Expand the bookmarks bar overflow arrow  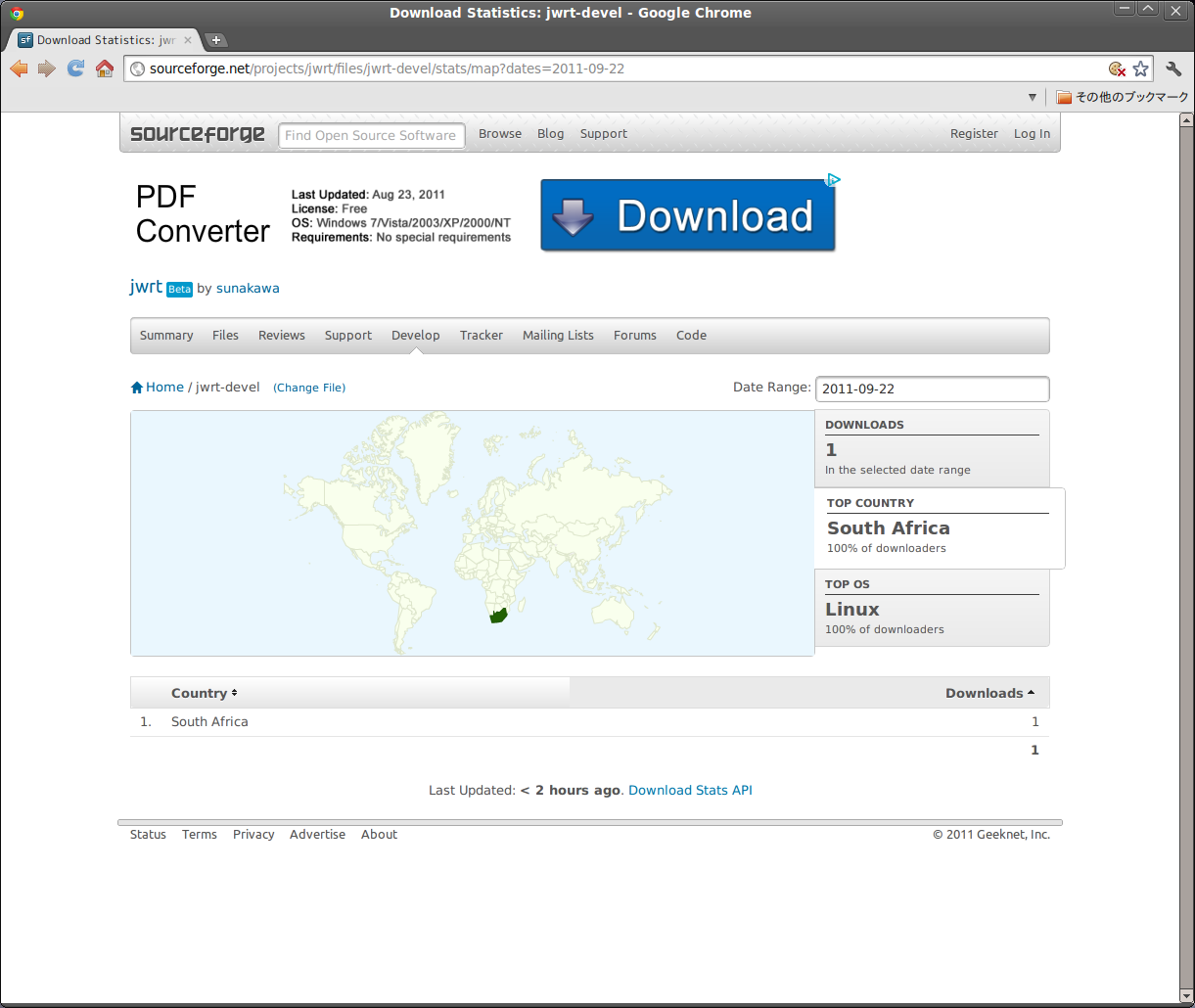(x=1032, y=97)
